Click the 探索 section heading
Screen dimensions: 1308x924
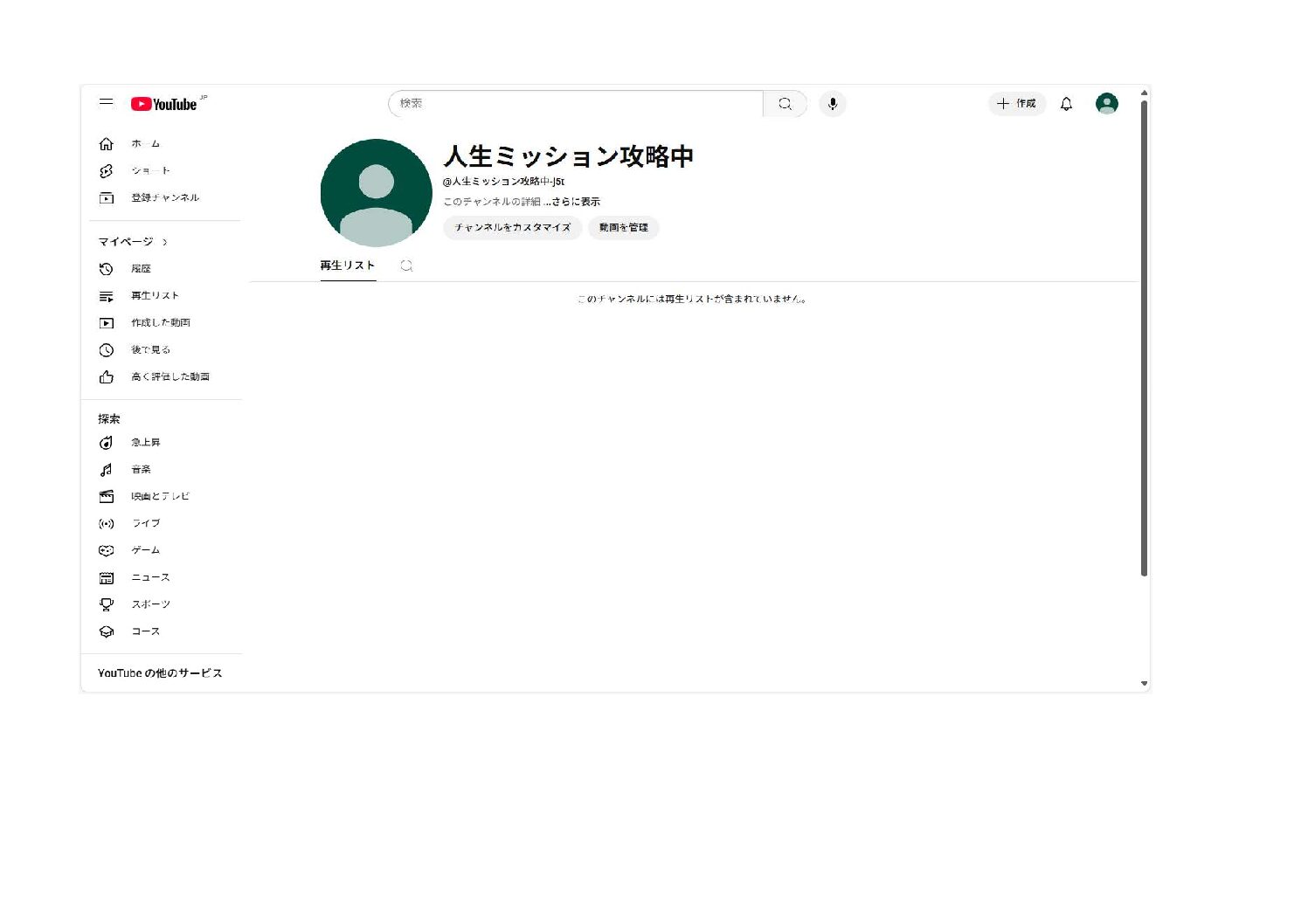coord(109,419)
